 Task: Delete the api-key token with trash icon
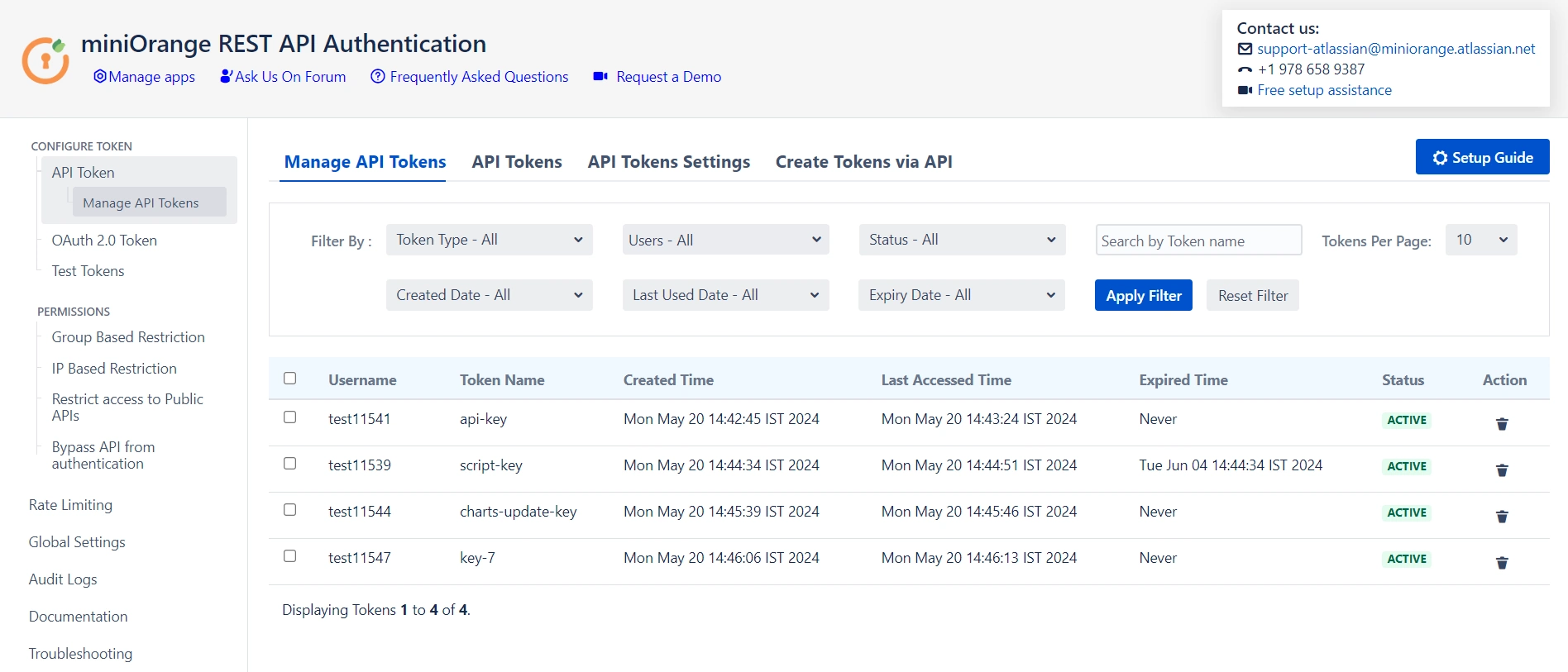point(1502,424)
